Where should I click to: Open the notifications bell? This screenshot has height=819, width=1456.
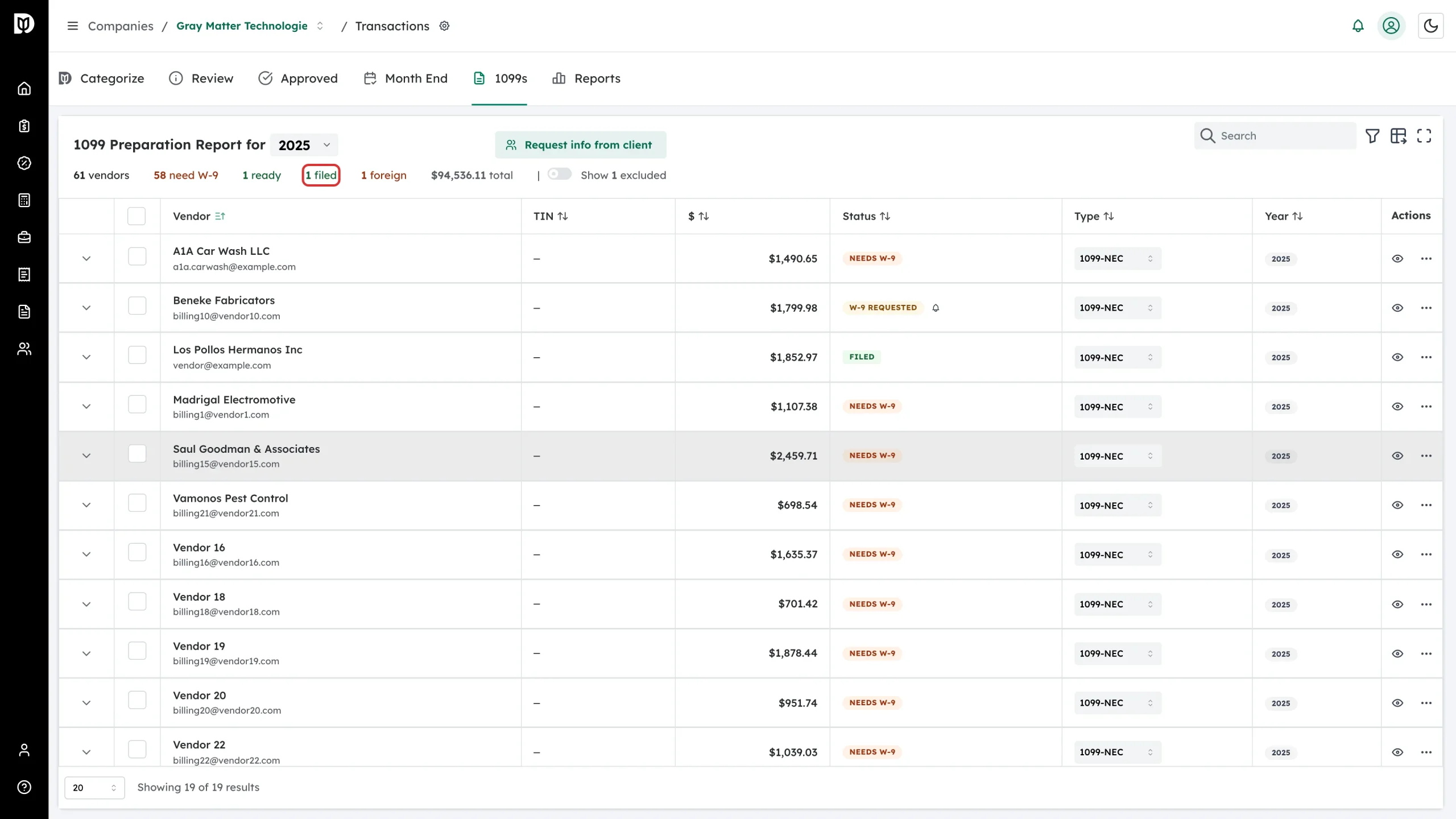coord(1358,26)
